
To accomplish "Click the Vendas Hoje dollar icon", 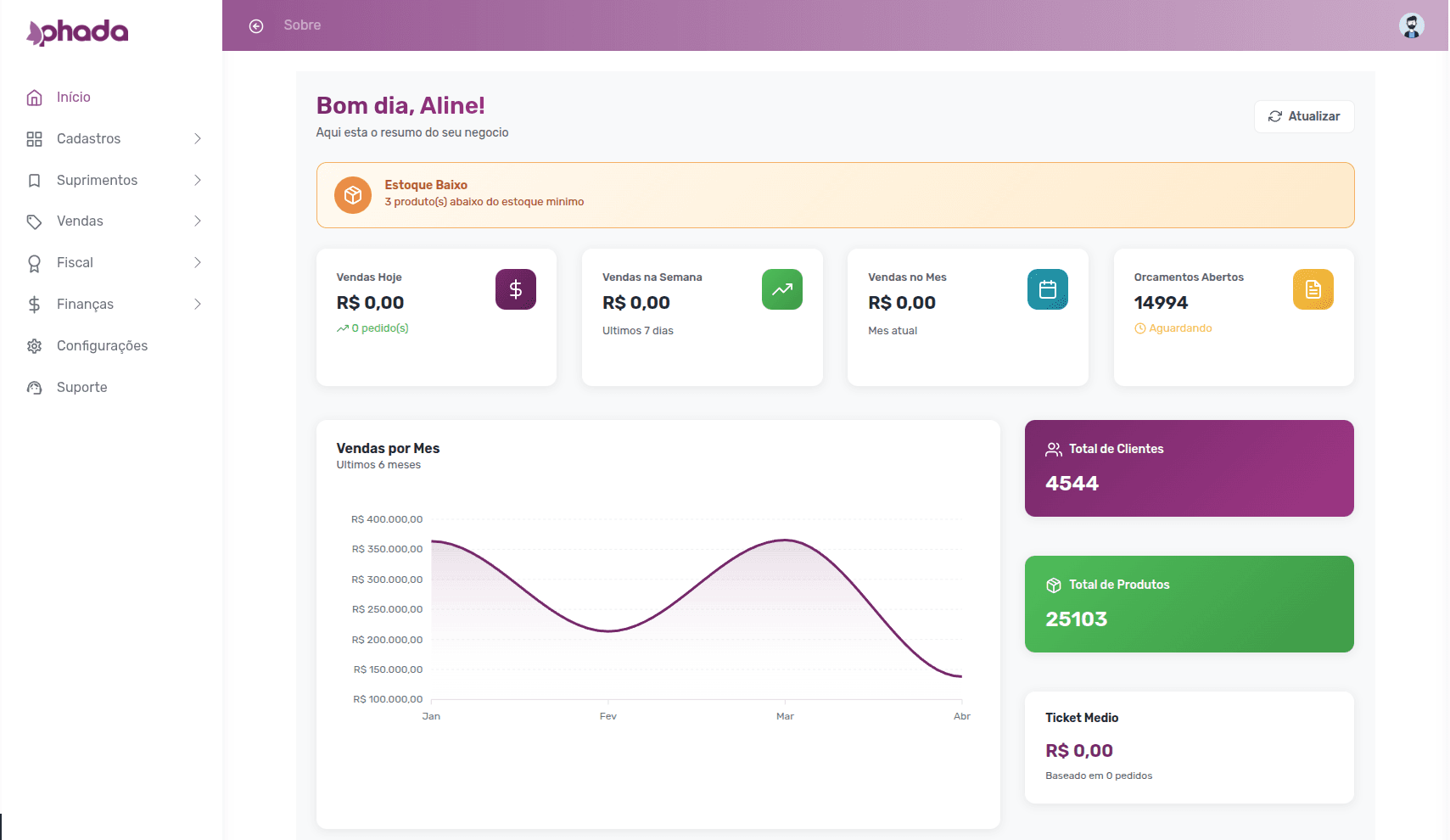I will pos(516,289).
